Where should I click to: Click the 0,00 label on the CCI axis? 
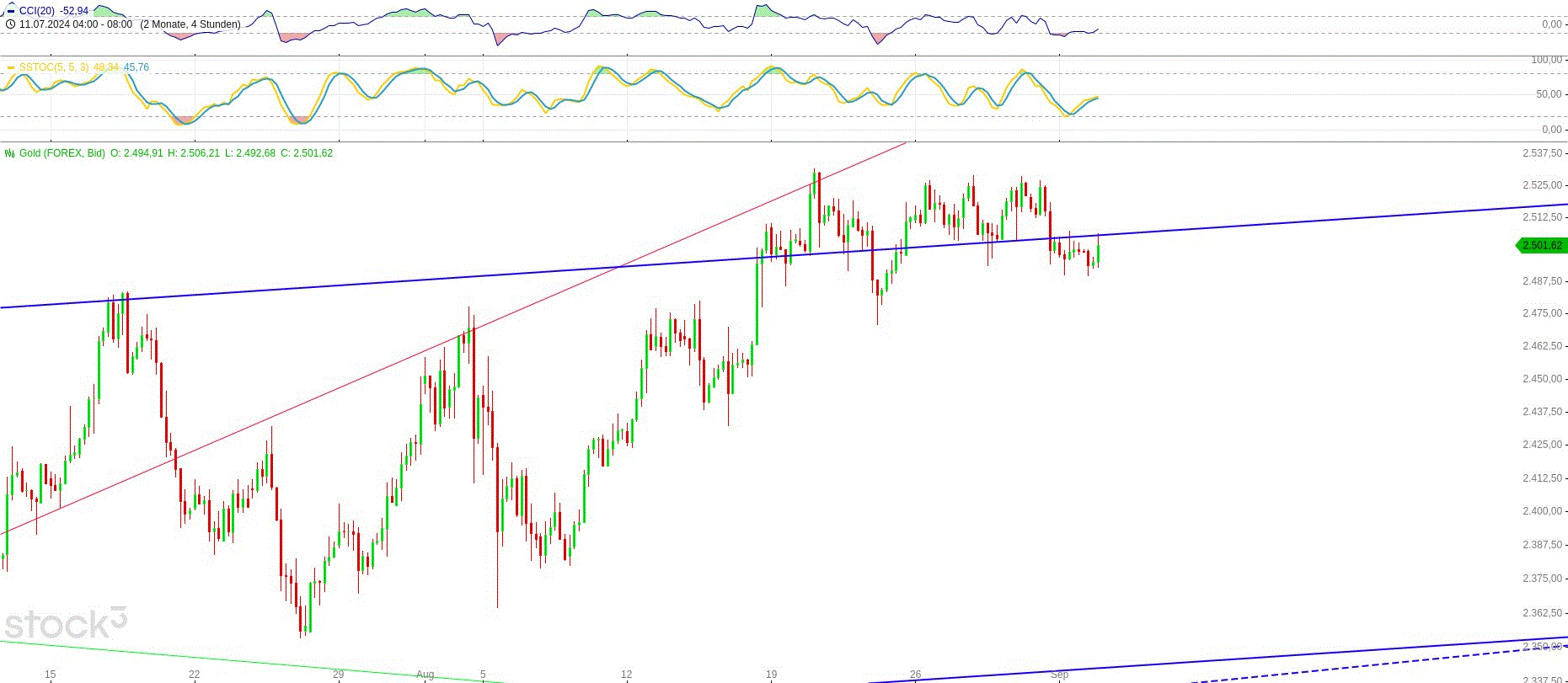1552,24
